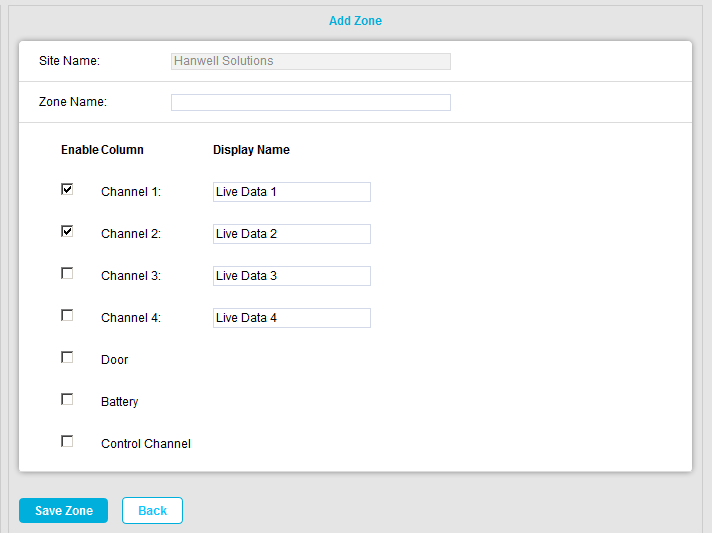Go back with the Back button
712x533 pixels.
153,510
